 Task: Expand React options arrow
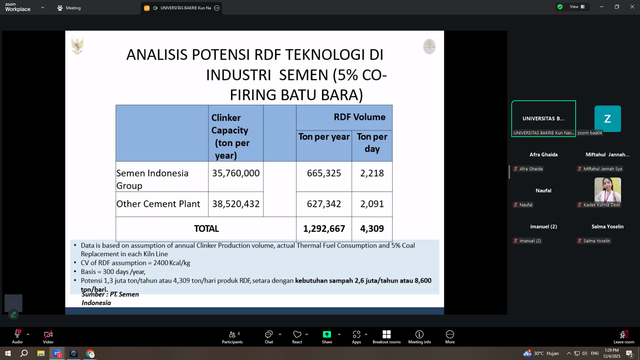307,334
